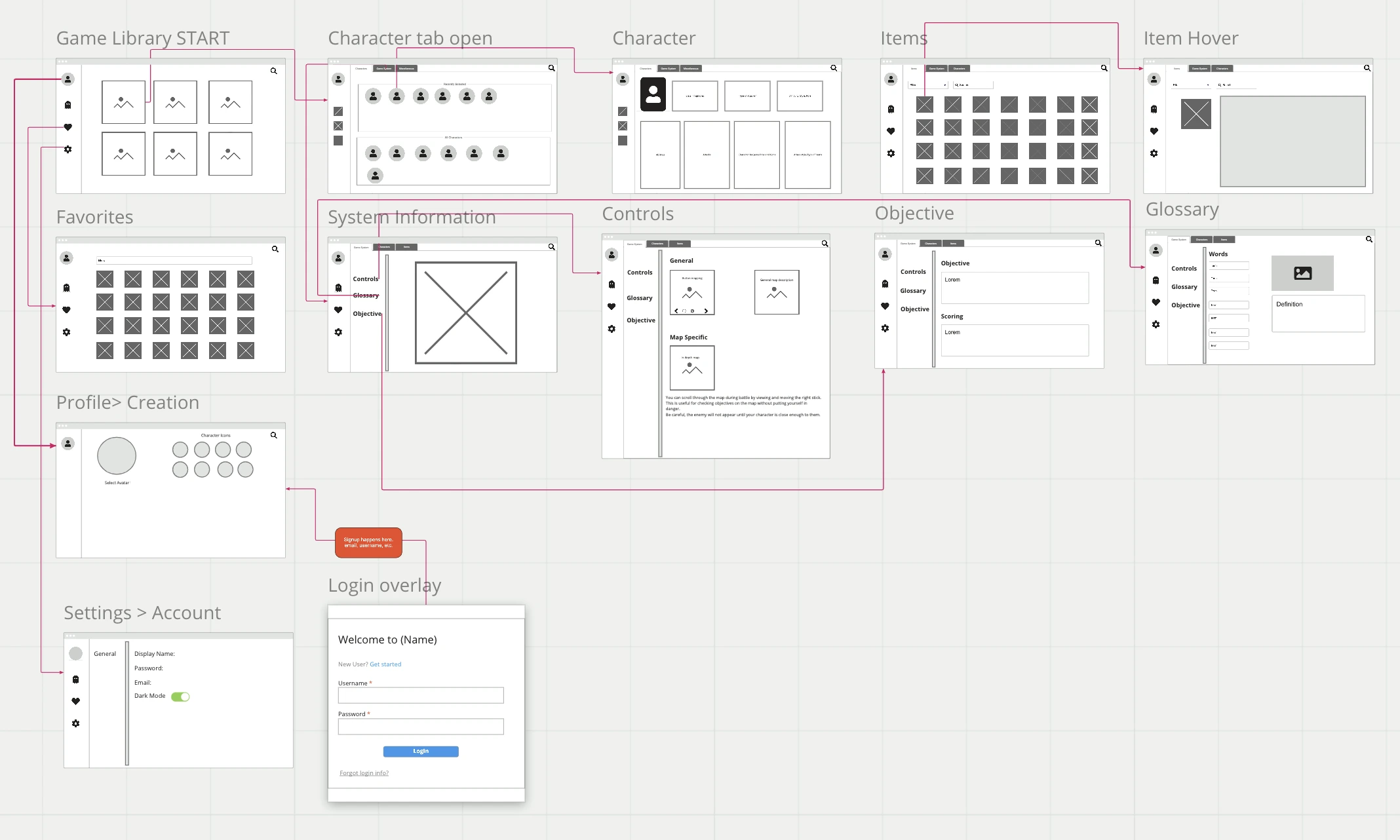Select the heart icon in Favorites sidebar
The image size is (1400, 840).
click(x=66, y=310)
